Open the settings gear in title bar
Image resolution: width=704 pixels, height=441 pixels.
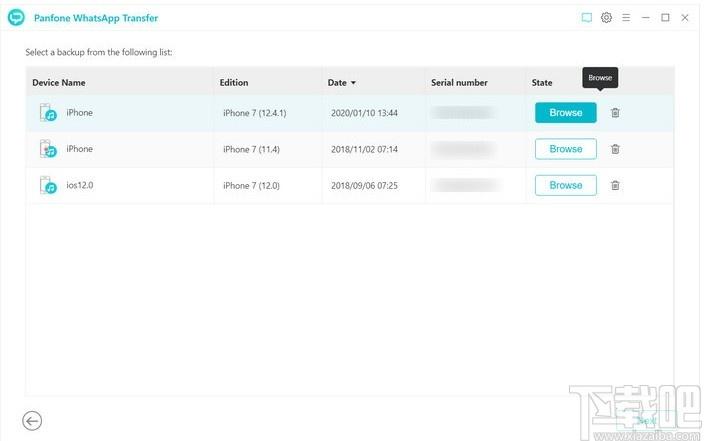[606, 18]
